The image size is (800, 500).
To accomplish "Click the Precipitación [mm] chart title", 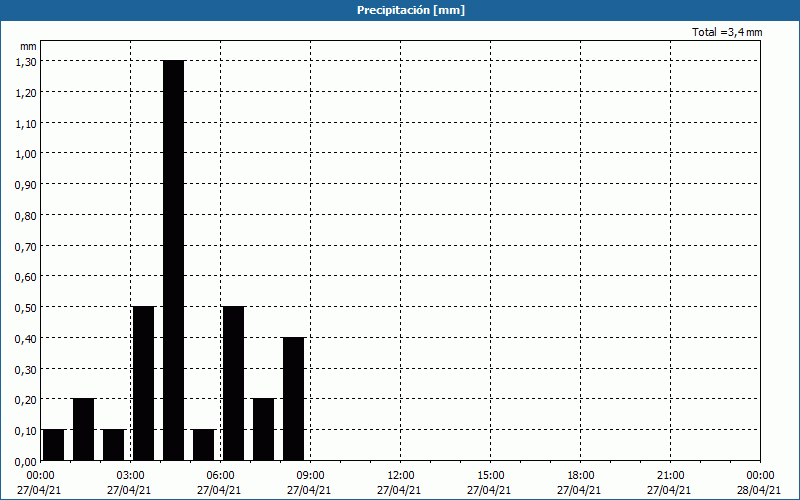I will point(411,10).
